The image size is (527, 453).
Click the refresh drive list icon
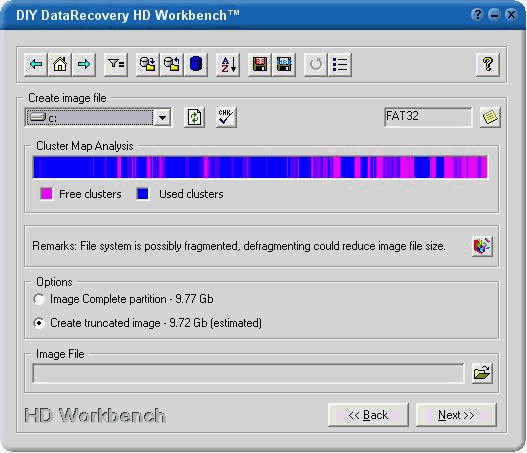tap(194, 117)
